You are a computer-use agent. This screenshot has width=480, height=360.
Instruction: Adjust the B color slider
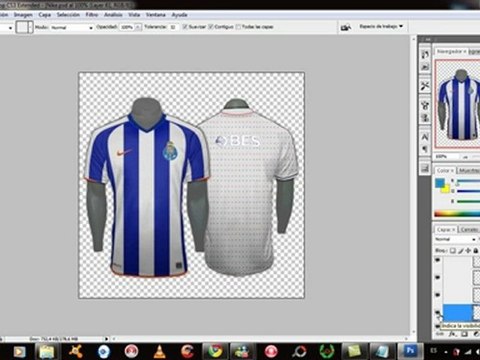click(x=468, y=201)
